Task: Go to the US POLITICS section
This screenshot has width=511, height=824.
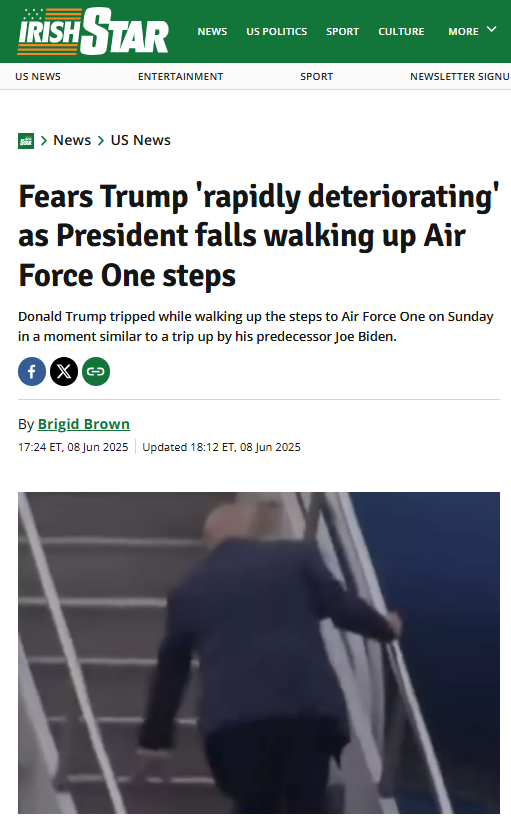Action: (277, 32)
